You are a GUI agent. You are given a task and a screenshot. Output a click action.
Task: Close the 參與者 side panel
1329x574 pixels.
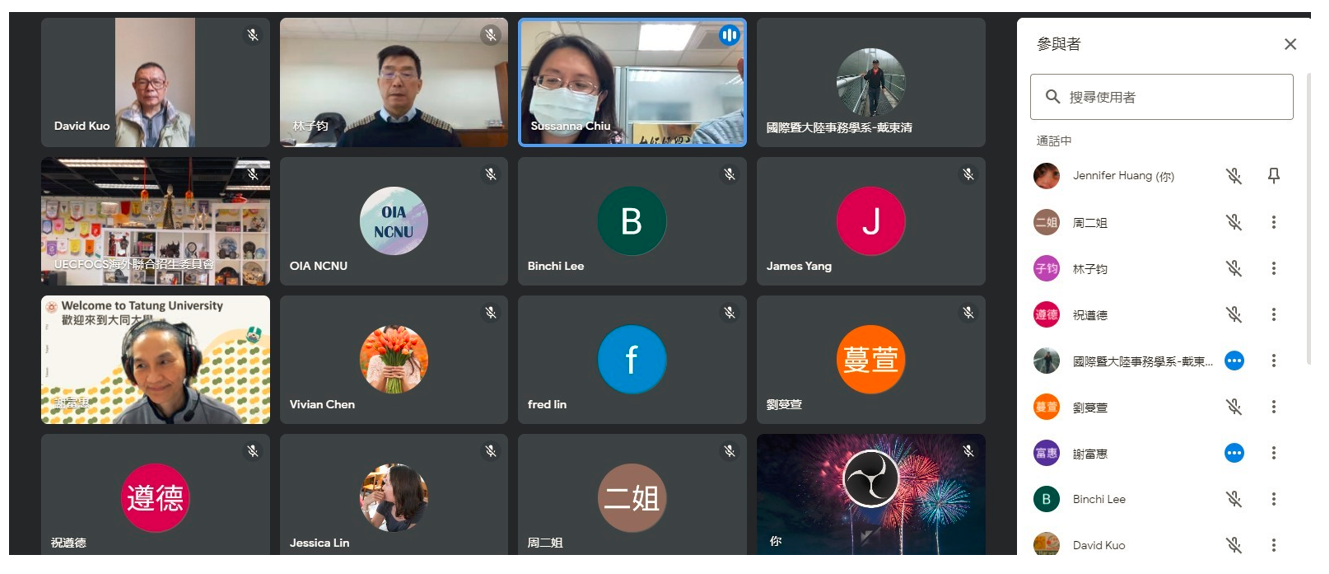click(1290, 44)
